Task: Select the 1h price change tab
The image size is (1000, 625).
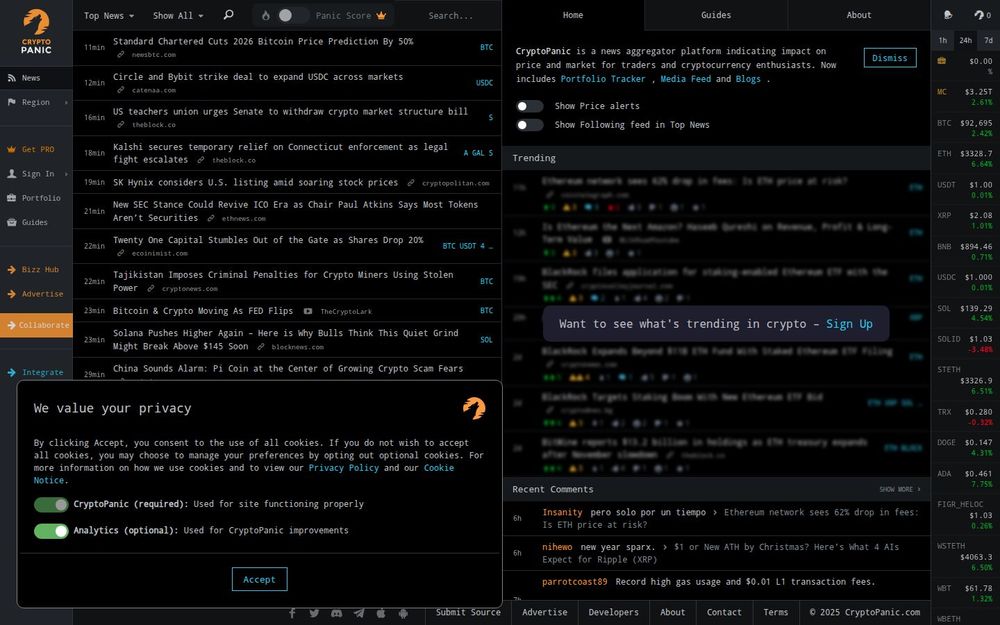Action: coord(943,40)
